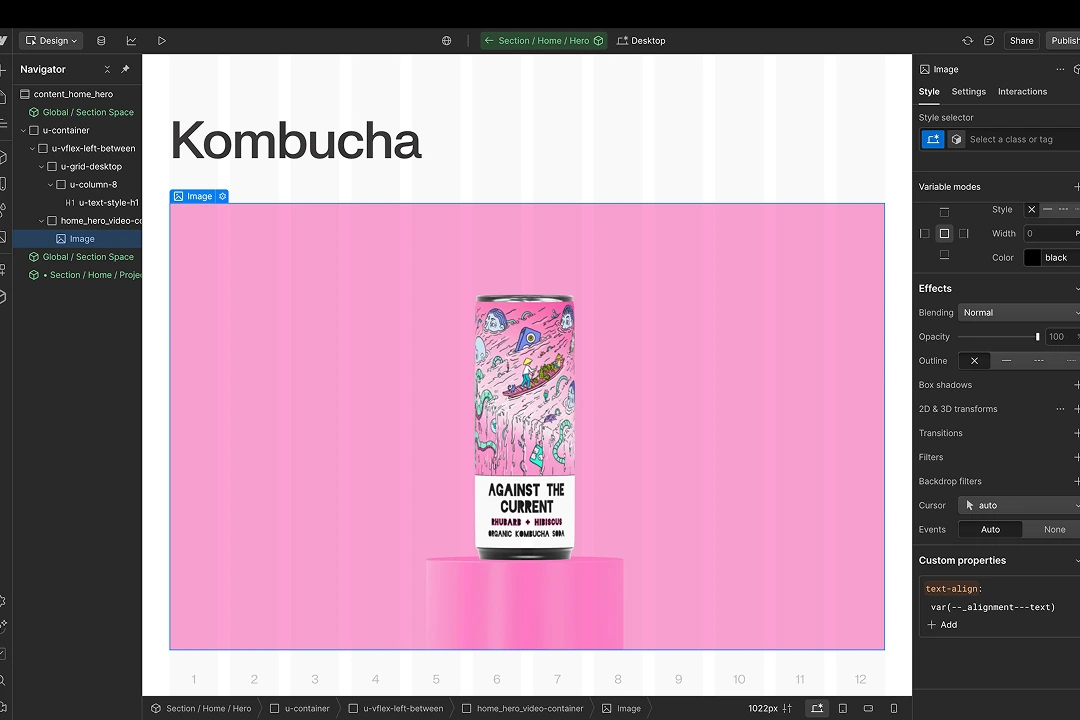This screenshot has height=720, width=1080.
Task: Pin the Navigator panel
Action: click(125, 69)
